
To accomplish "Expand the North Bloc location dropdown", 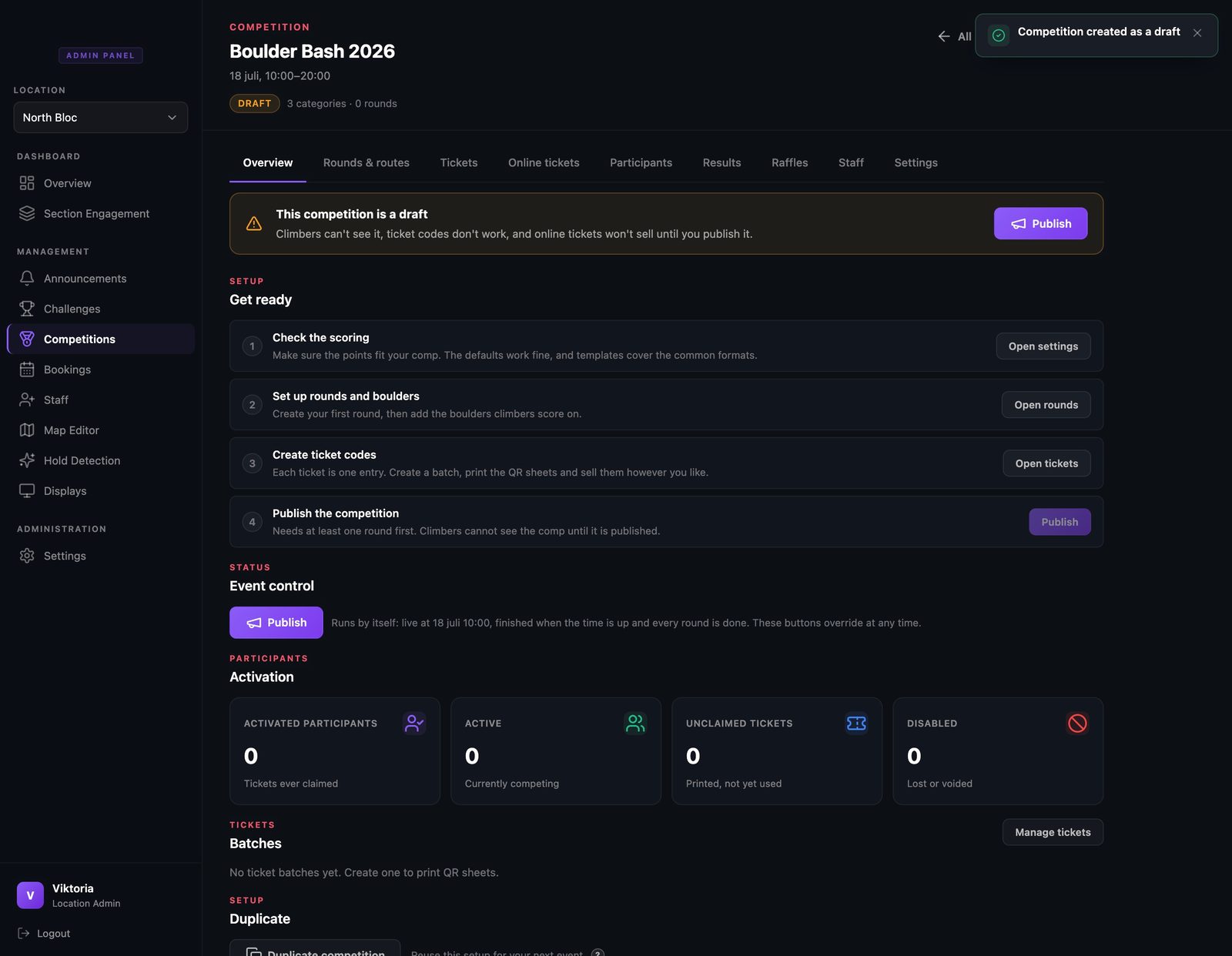I will pos(101,118).
